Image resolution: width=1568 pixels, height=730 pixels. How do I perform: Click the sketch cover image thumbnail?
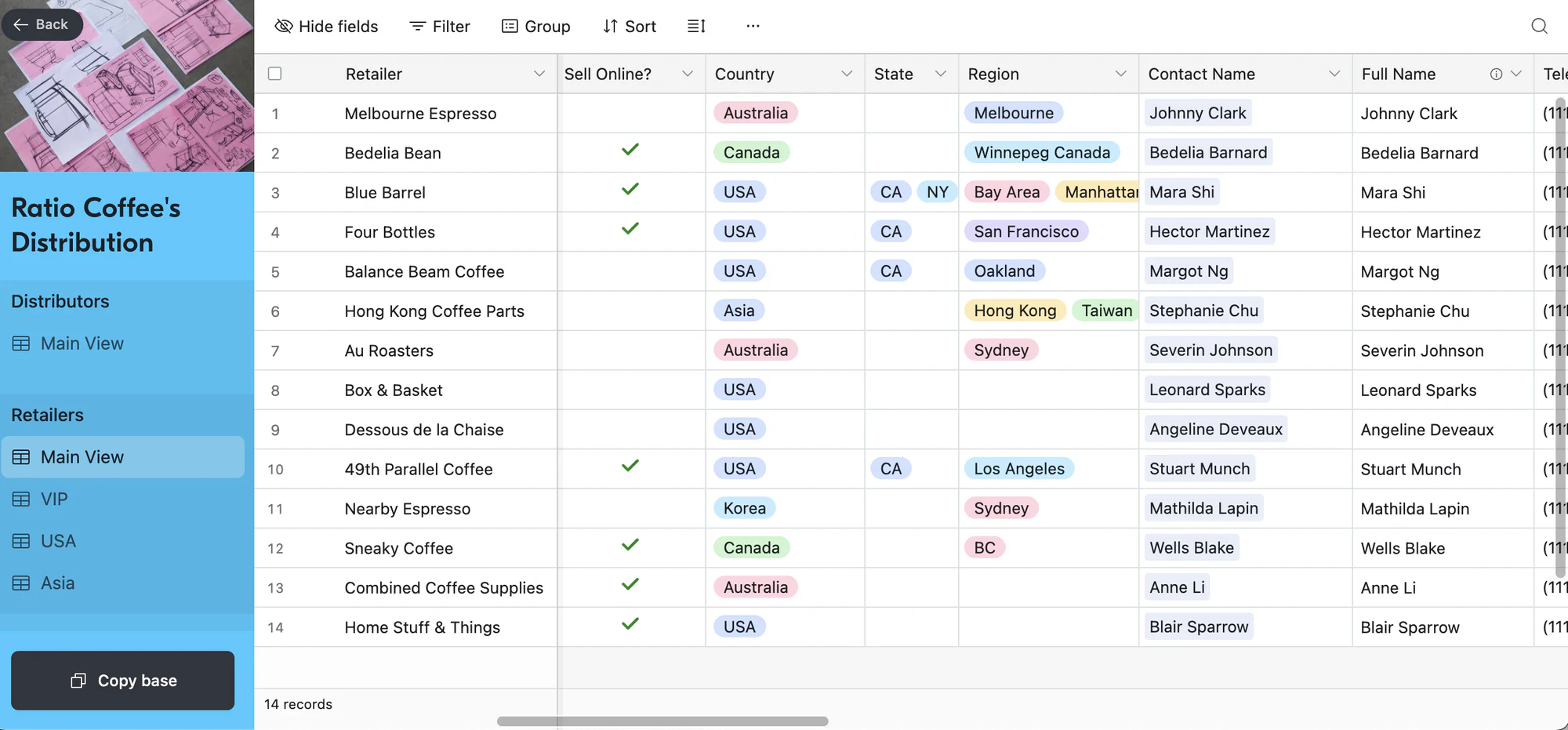coord(127,85)
